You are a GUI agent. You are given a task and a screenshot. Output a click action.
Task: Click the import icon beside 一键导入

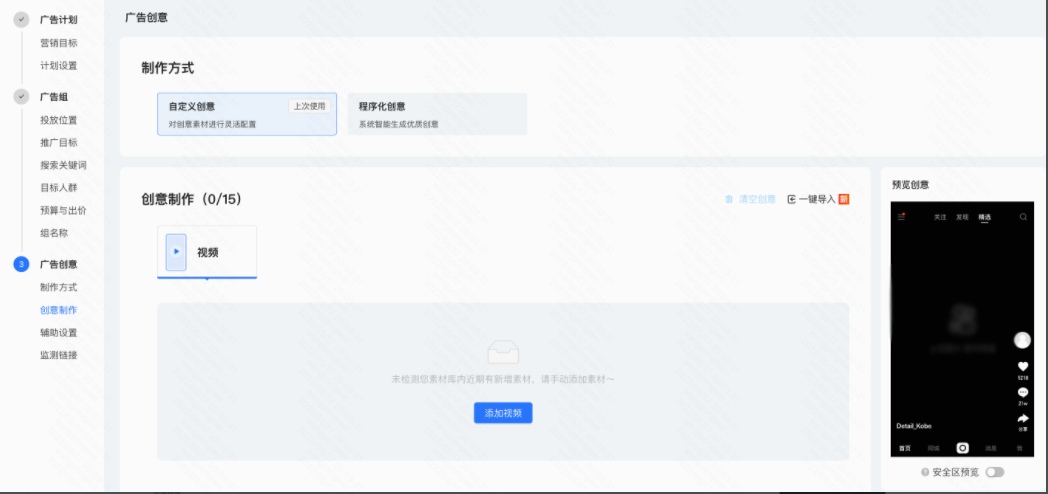pos(791,199)
